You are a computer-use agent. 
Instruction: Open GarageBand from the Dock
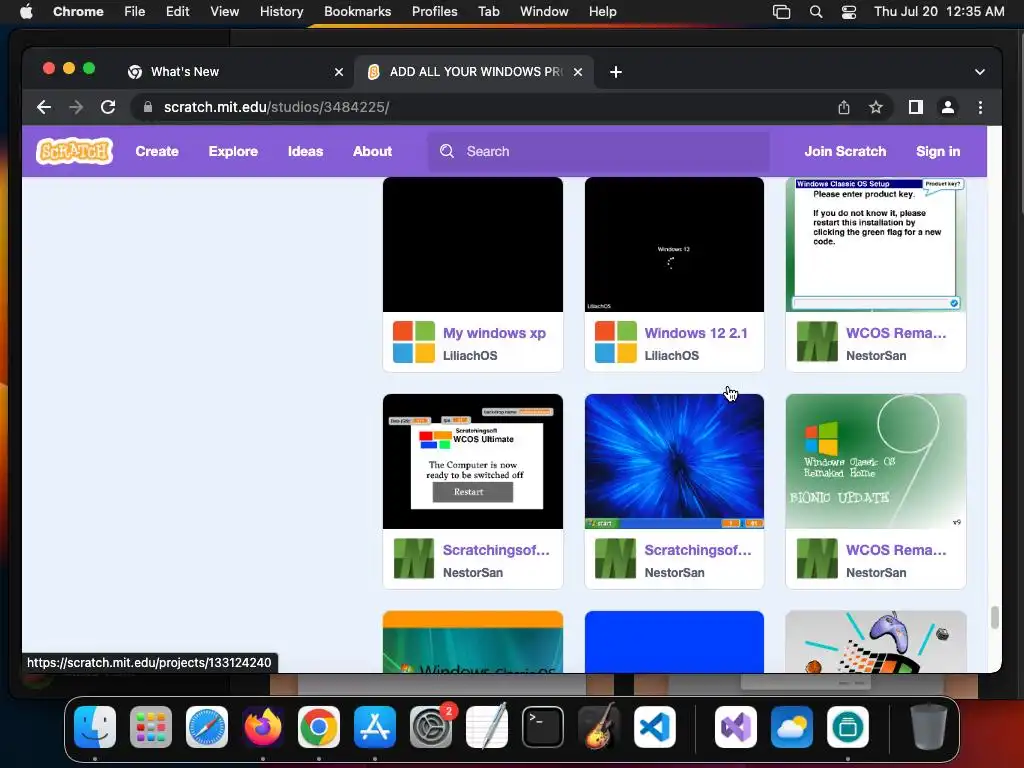pyautogui.click(x=598, y=727)
